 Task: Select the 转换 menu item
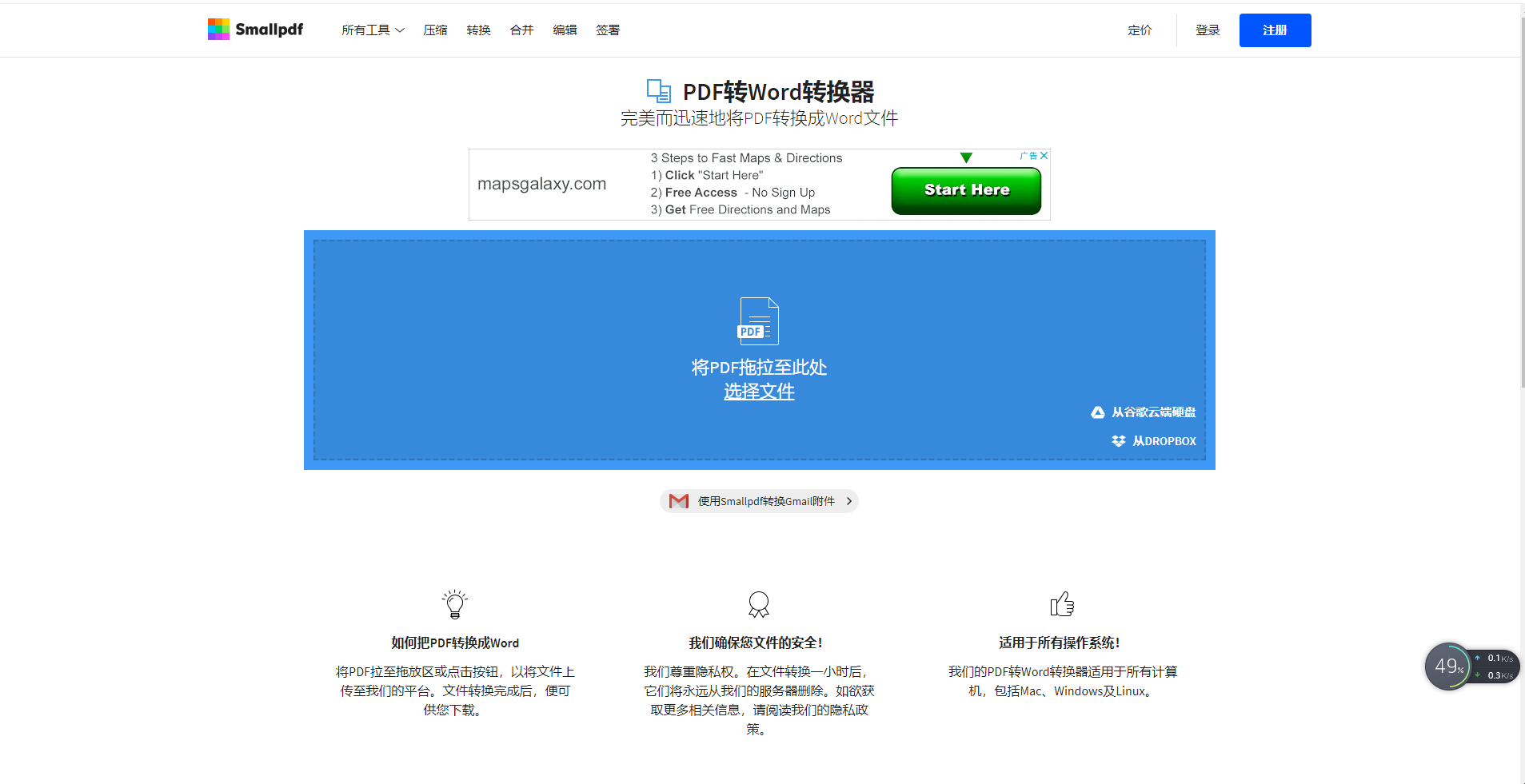point(478,30)
